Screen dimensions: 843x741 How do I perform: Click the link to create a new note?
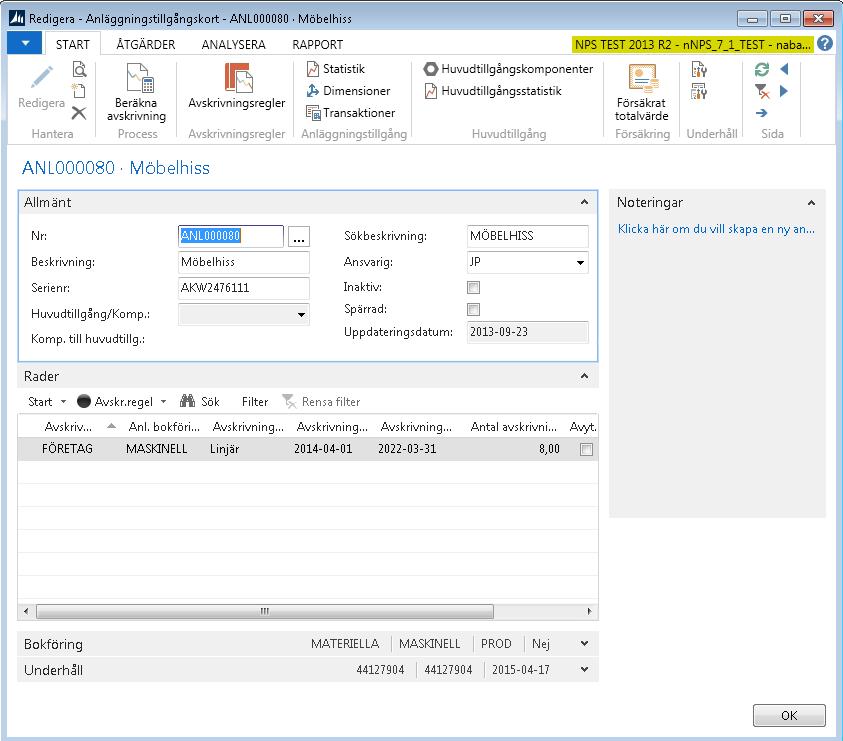tap(716, 229)
